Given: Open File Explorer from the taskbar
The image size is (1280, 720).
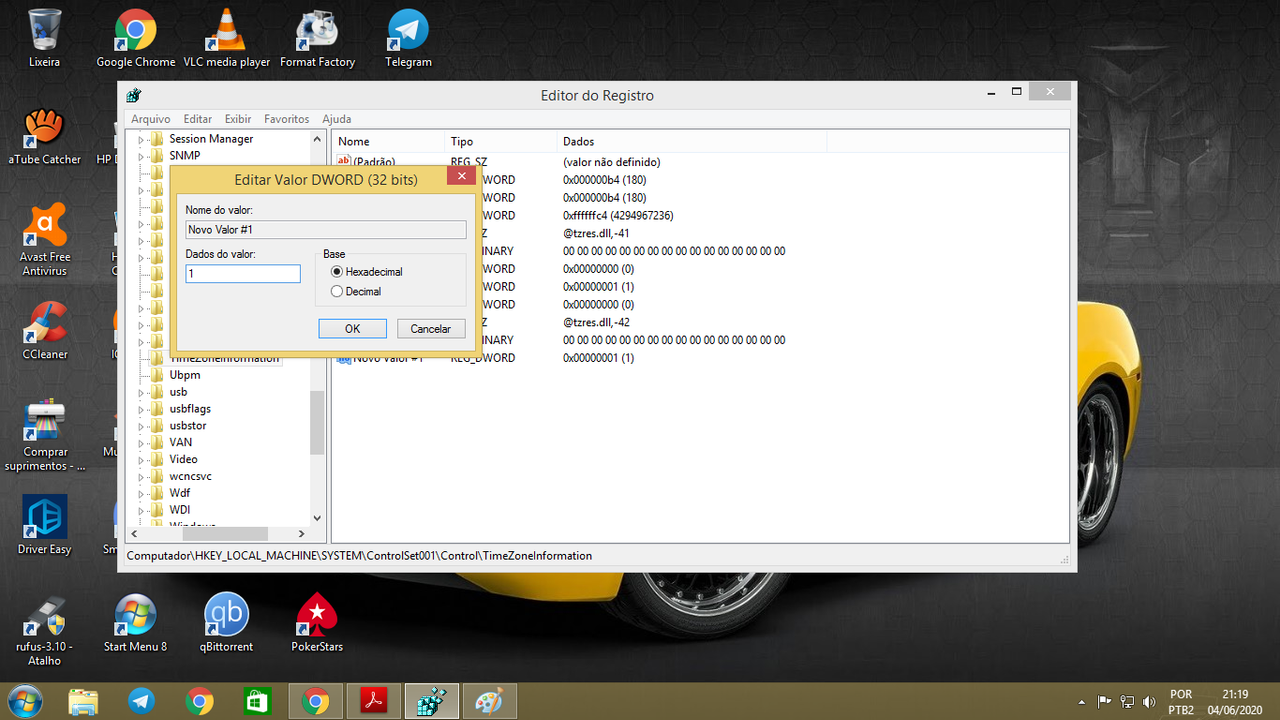Looking at the screenshot, I should coord(84,702).
